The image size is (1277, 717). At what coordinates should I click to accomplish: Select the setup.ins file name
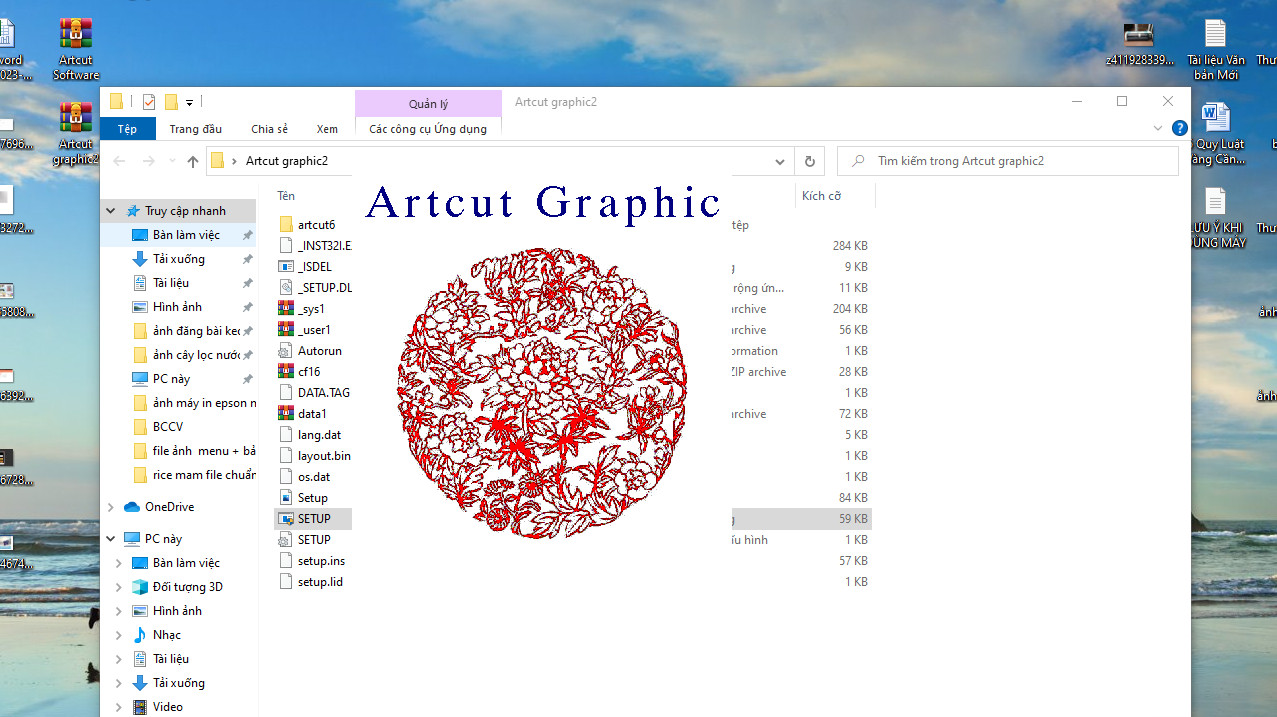point(321,561)
